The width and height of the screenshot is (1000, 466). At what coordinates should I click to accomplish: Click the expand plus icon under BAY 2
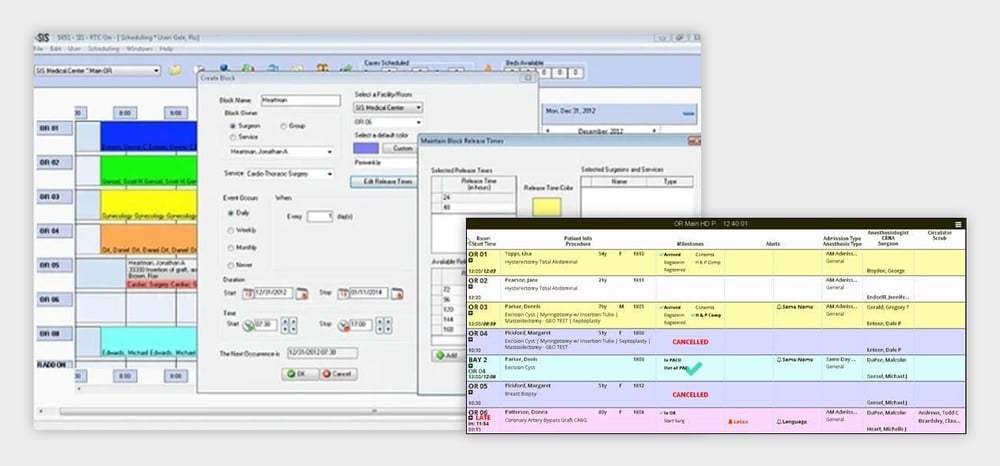[471, 366]
